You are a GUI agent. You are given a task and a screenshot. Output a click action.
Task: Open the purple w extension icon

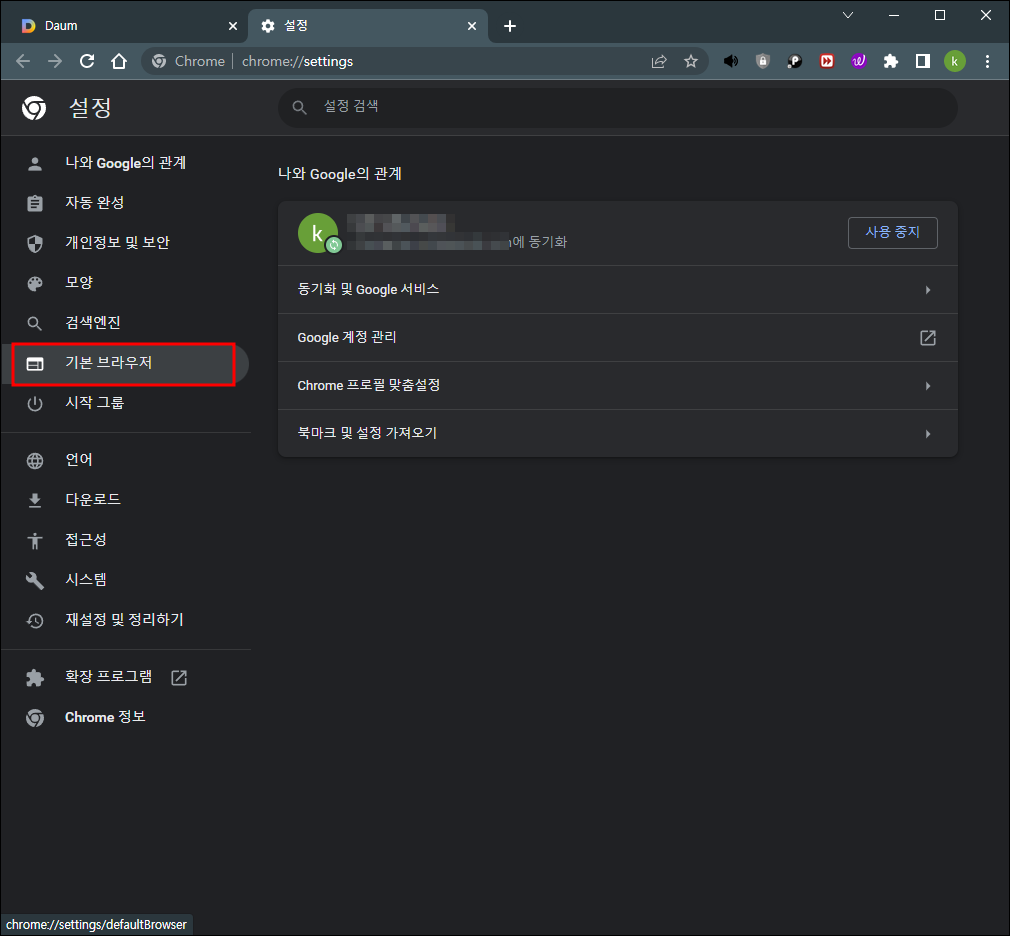858,61
